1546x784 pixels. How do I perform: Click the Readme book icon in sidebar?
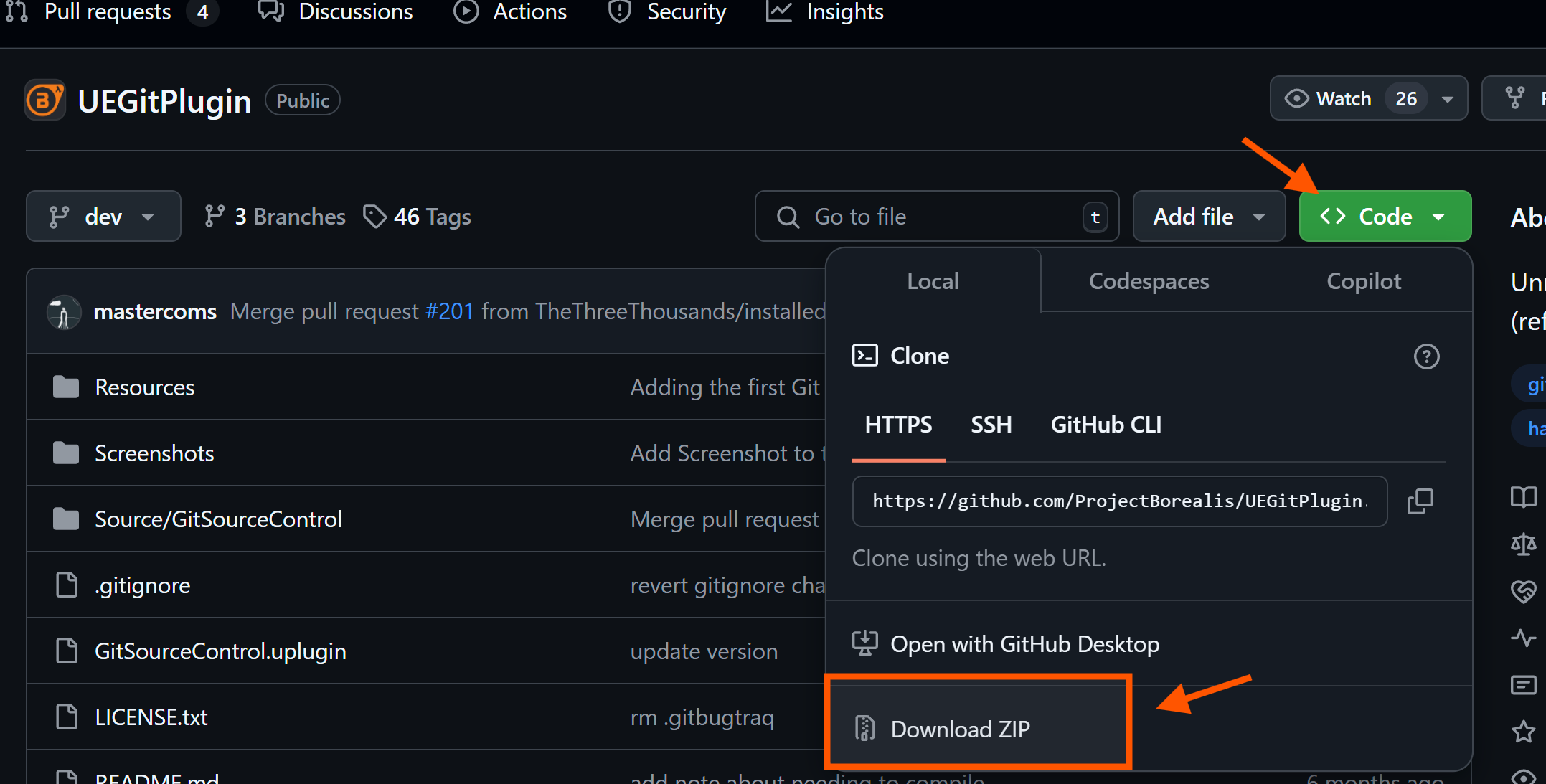pos(1524,498)
